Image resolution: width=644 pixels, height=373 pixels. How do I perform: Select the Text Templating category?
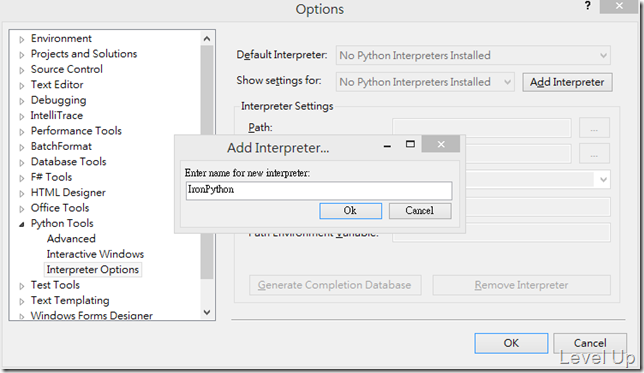(70, 300)
